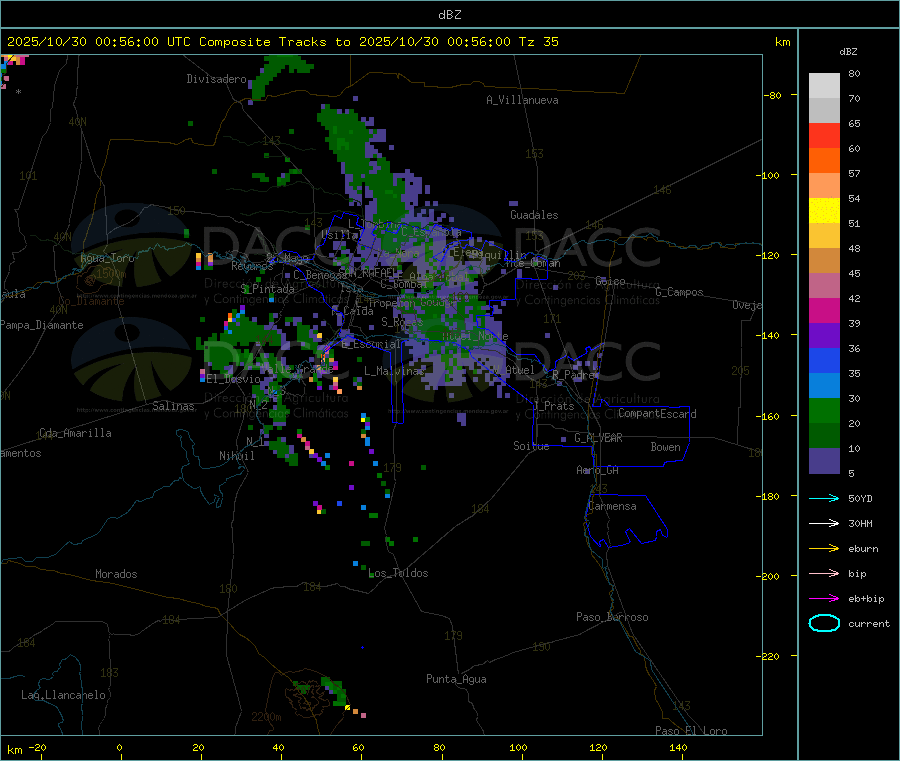Select the Pampa_Diamante map label
The width and height of the screenshot is (900, 761).
pyautogui.click(x=41, y=325)
